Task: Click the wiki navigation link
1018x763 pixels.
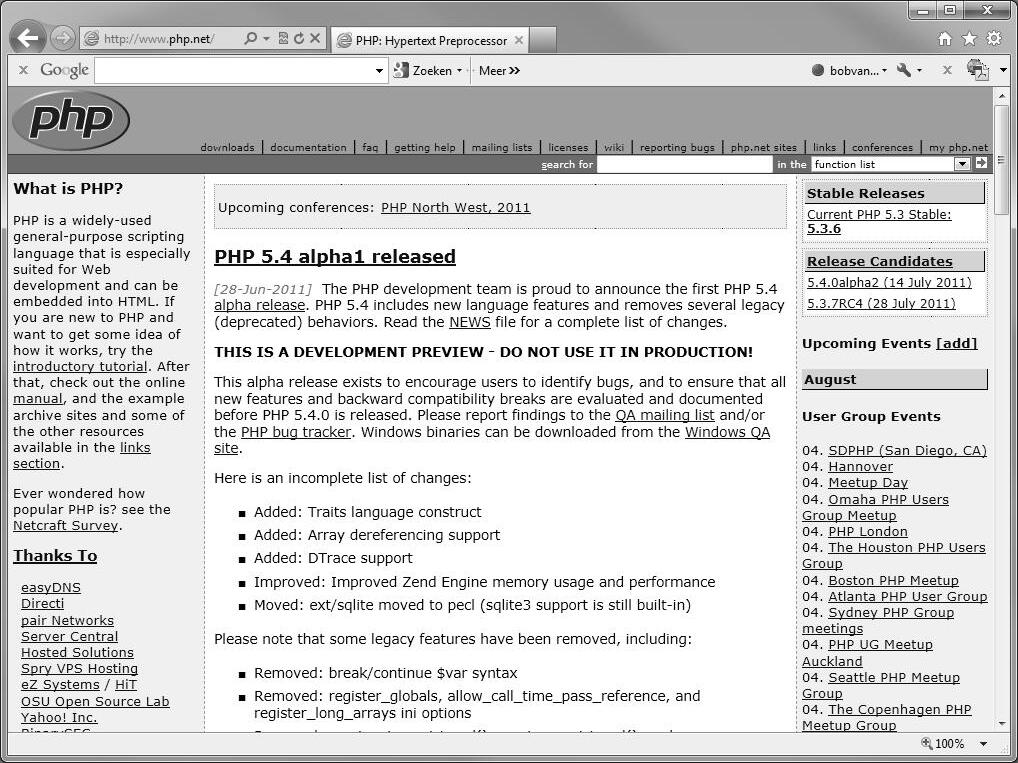Action: [x=614, y=147]
